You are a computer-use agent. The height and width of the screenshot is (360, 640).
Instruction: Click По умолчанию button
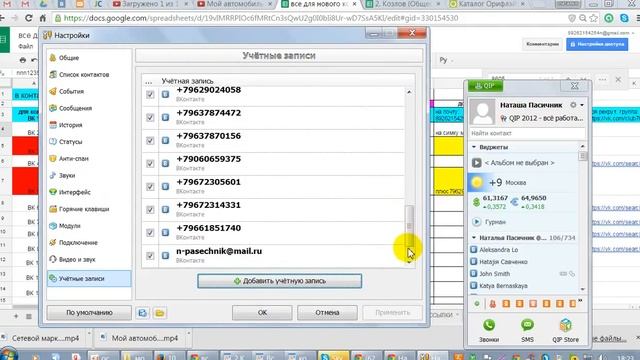pyautogui.click(x=89, y=313)
